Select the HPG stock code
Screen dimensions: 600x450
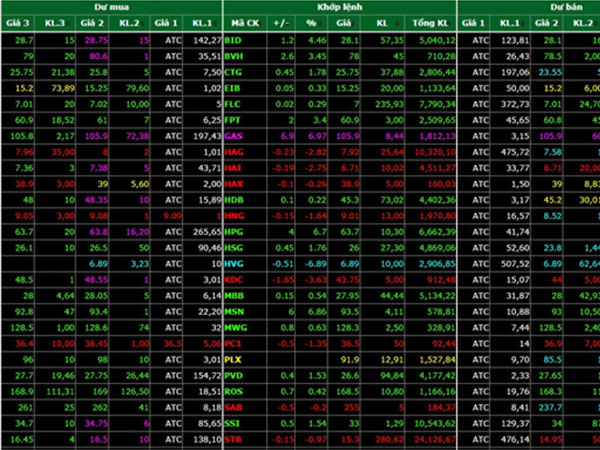tap(234, 232)
